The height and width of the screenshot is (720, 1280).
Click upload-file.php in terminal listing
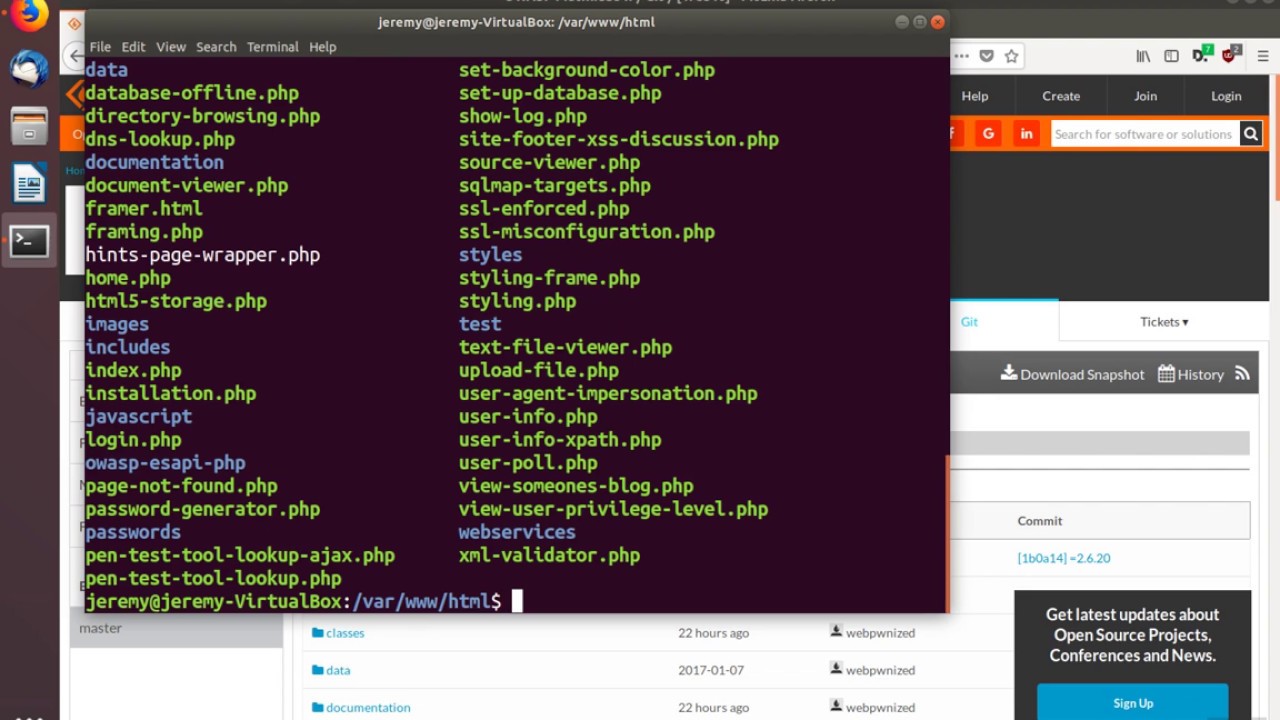[x=539, y=370]
